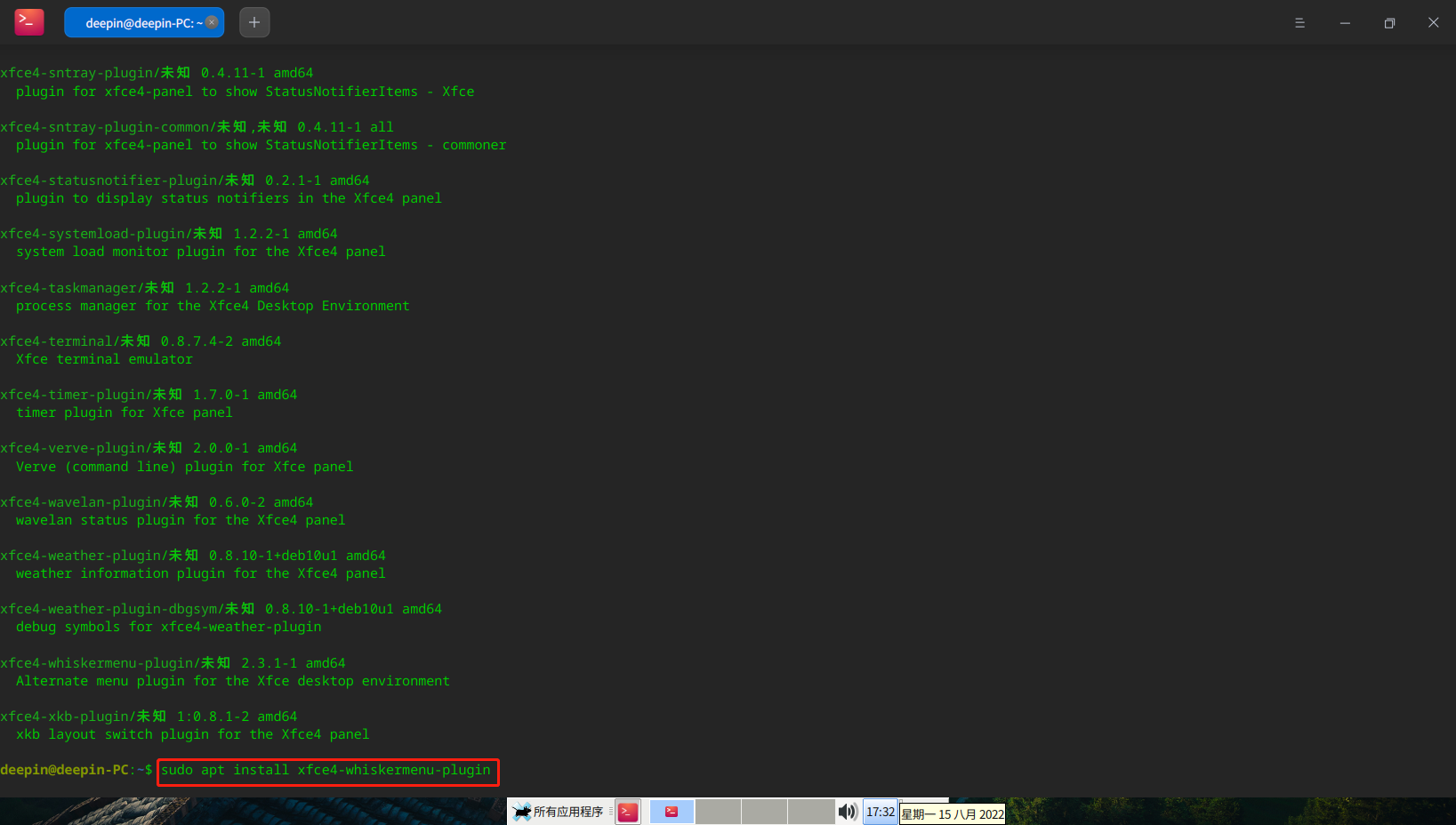Launch terminal from the red panel launcher

(628, 812)
